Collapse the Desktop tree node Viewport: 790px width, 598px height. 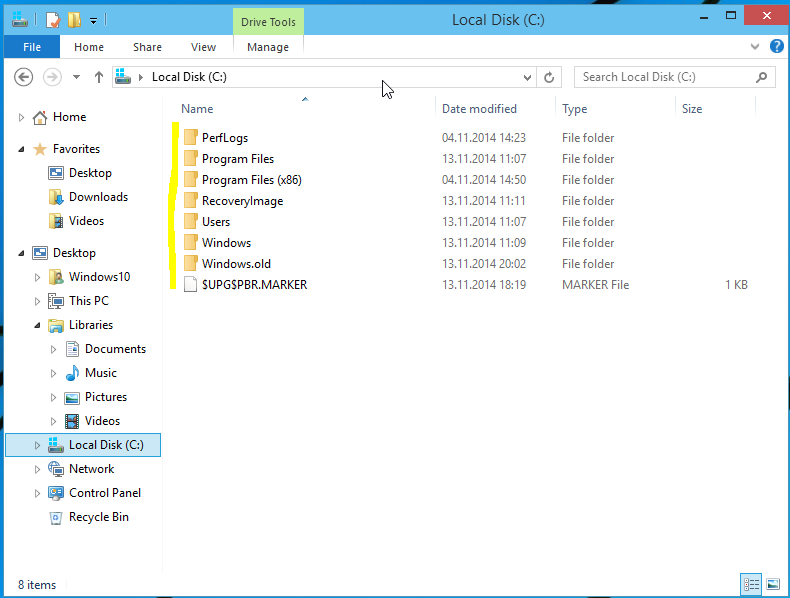21,253
